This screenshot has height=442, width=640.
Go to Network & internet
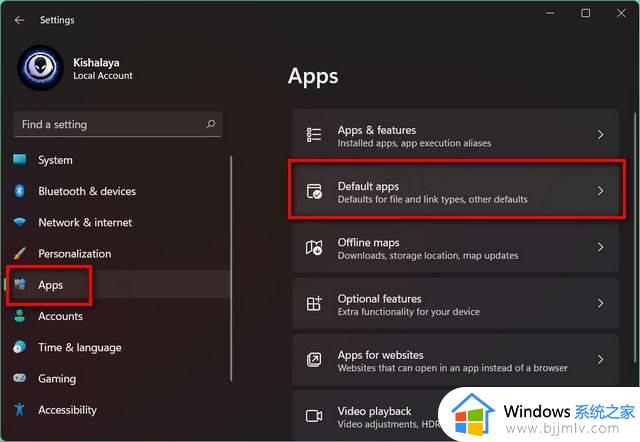pos(85,222)
